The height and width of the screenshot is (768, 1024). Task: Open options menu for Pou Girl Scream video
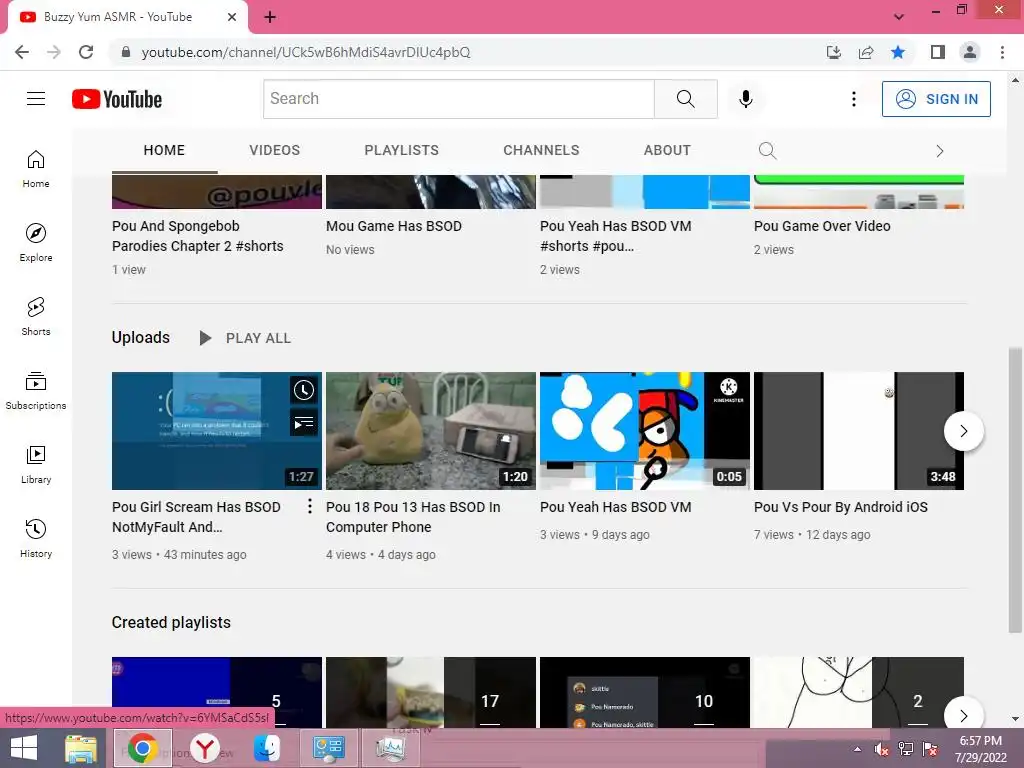coord(310,506)
